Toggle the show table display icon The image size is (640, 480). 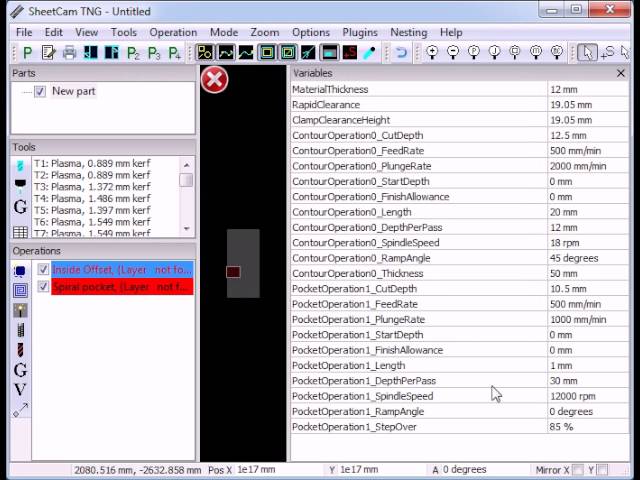pyautogui.click(x=329, y=53)
